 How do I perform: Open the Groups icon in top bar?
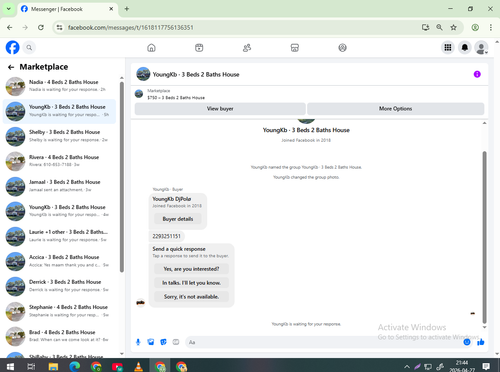pos(342,48)
